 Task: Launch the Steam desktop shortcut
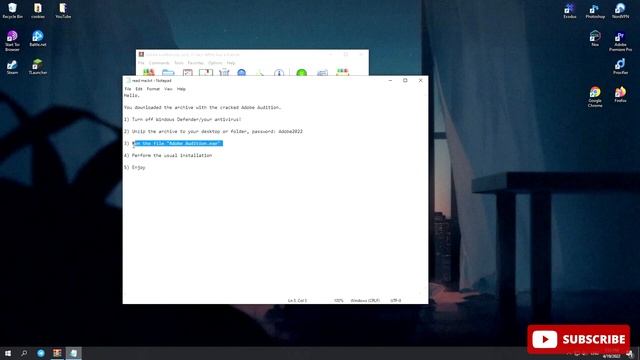pyautogui.click(x=12, y=67)
